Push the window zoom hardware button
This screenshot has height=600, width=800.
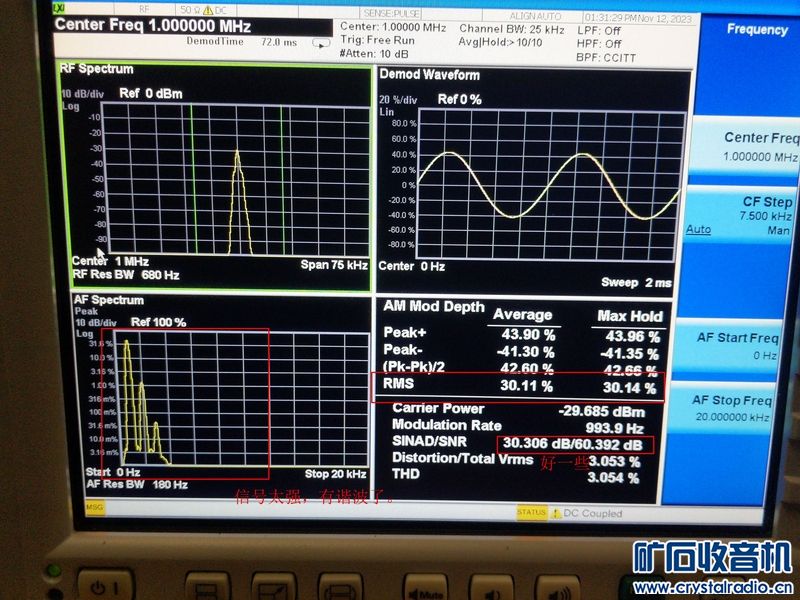click(274, 588)
